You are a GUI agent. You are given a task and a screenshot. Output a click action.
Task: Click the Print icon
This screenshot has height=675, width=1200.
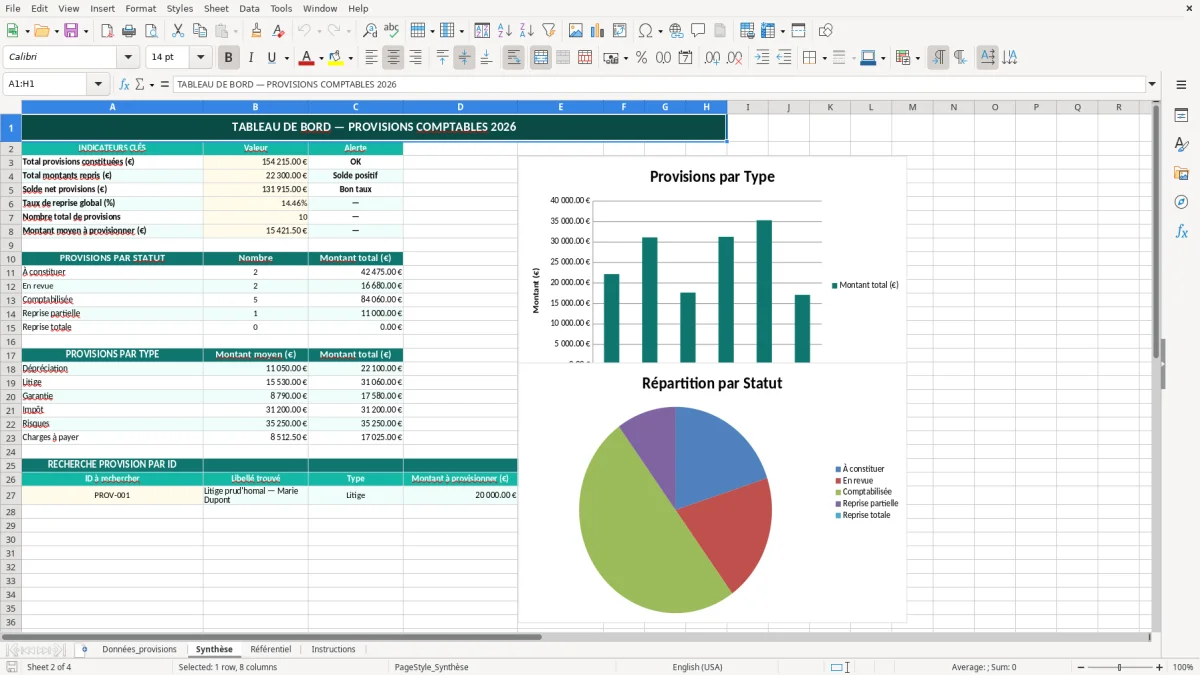(x=128, y=31)
